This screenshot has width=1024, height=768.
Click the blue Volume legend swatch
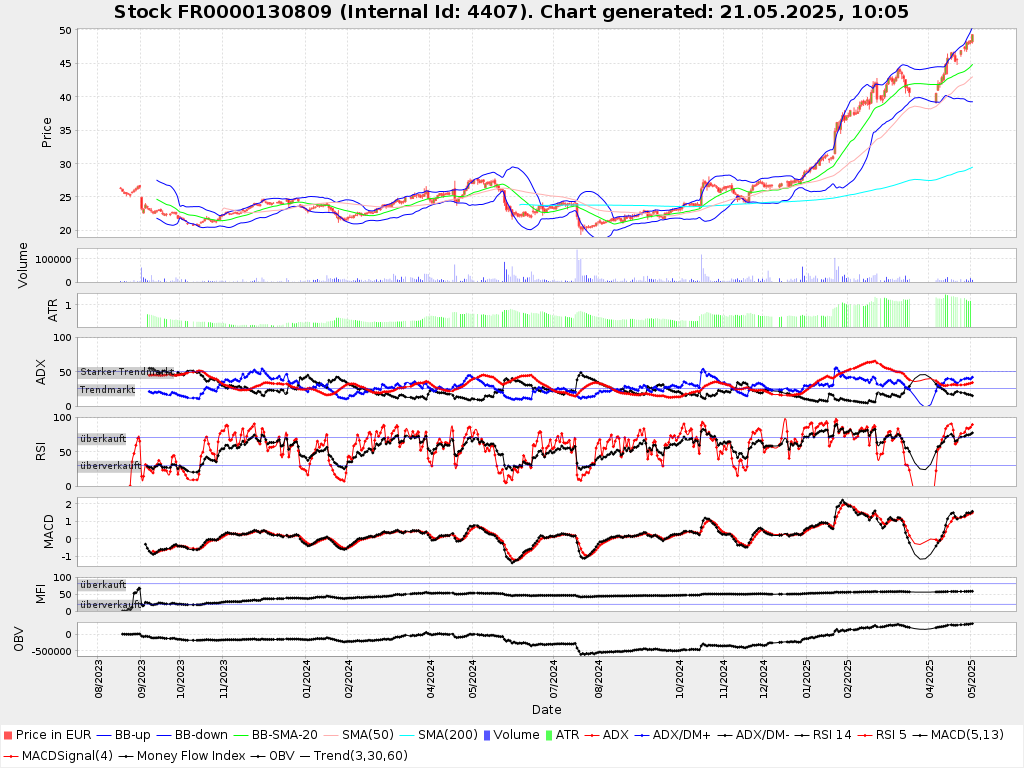pos(487,735)
